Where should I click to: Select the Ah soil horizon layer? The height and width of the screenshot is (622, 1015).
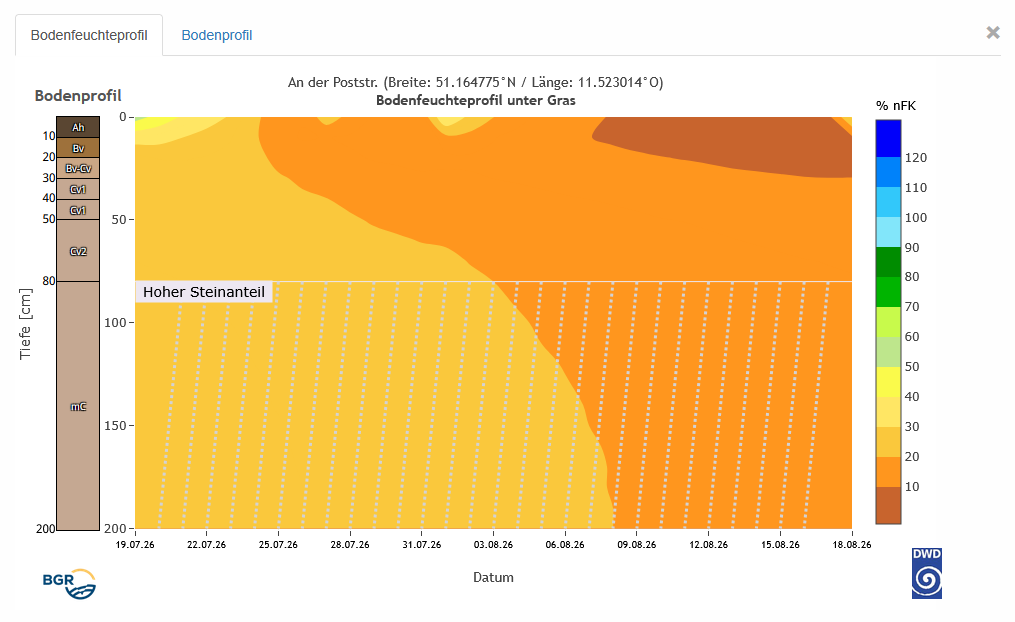tap(78, 128)
